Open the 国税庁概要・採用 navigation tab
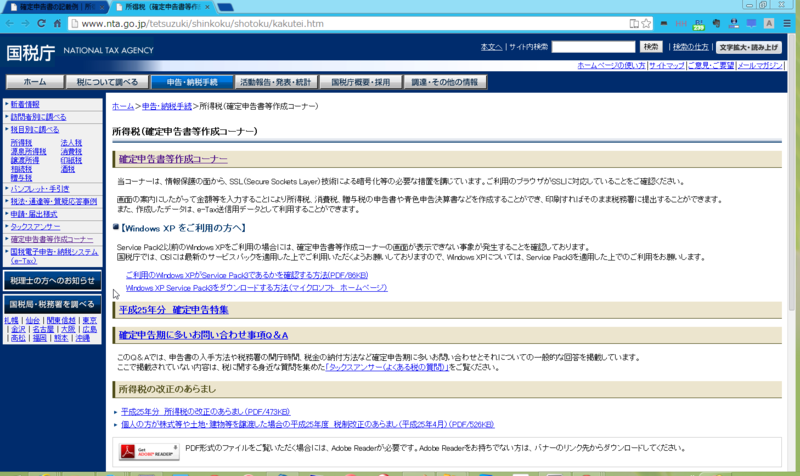 [x=360, y=82]
